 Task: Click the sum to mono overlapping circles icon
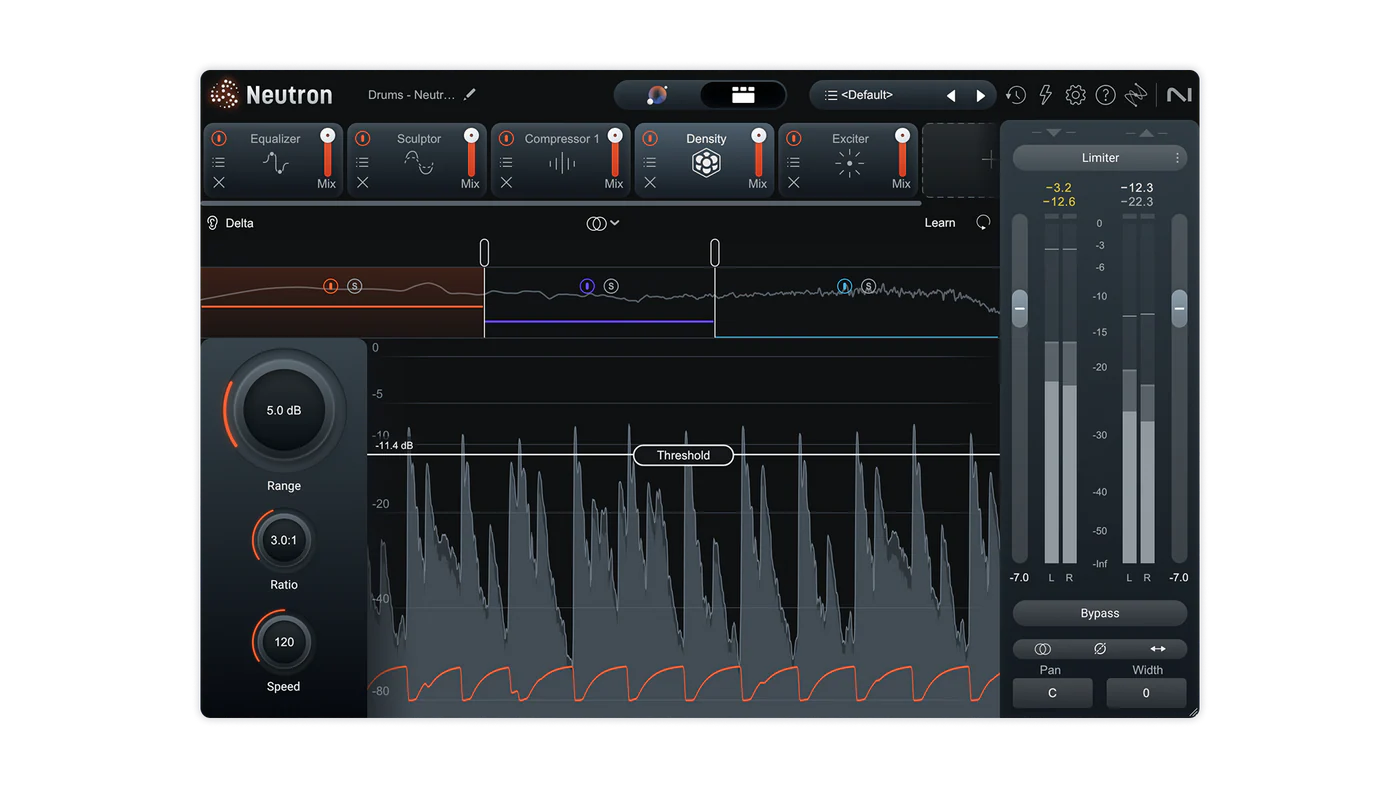tap(1042, 649)
